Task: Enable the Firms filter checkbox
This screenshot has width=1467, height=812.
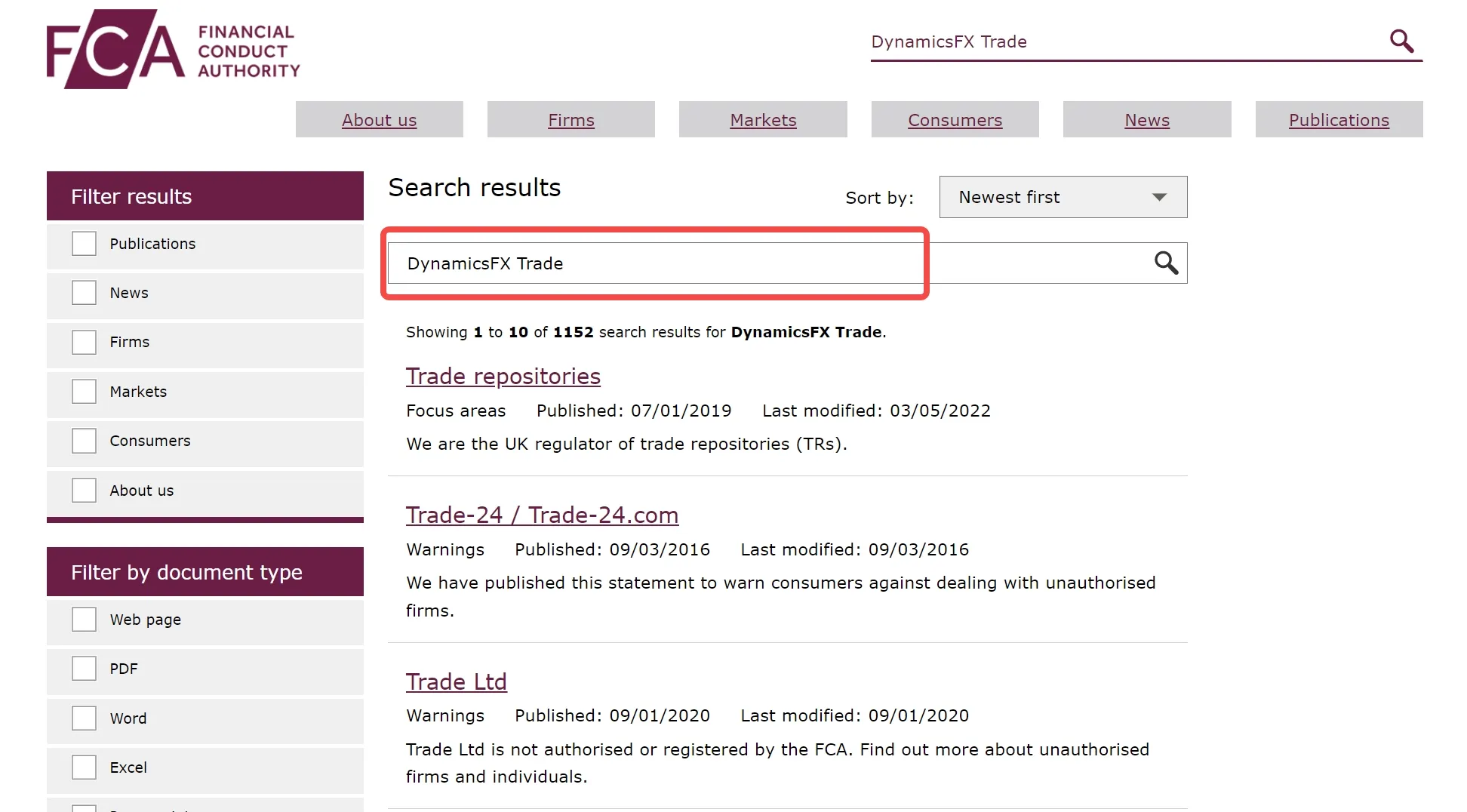Action: [x=84, y=342]
